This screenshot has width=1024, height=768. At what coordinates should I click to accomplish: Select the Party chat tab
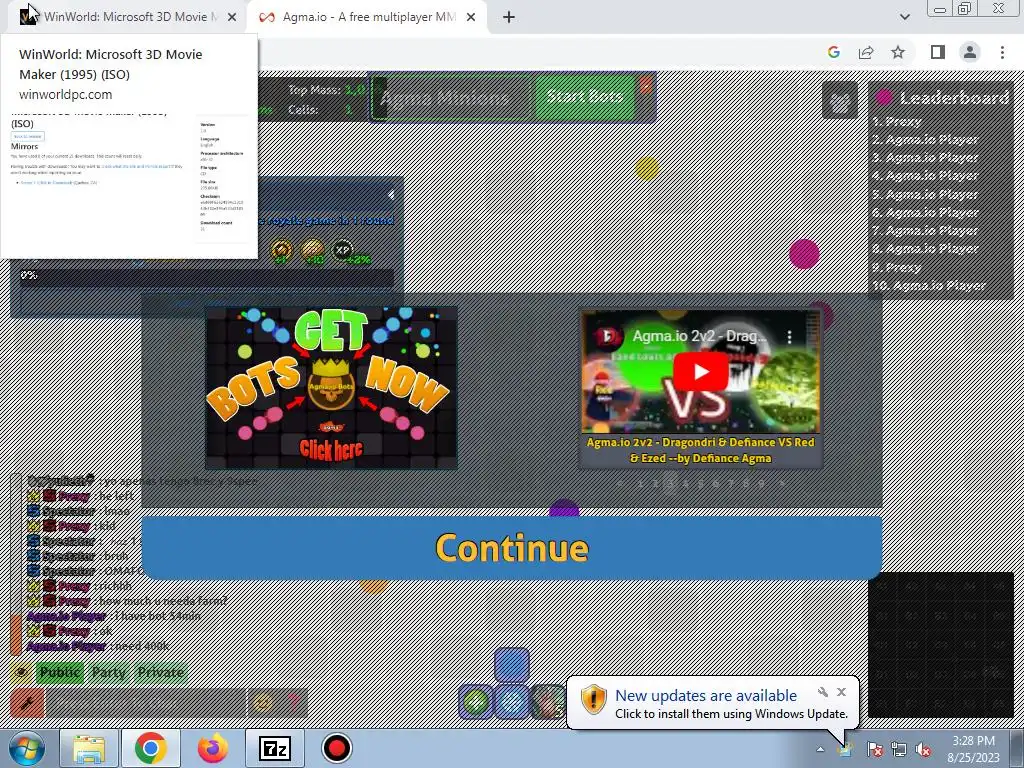pyautogui.click(x=108, y=672)
